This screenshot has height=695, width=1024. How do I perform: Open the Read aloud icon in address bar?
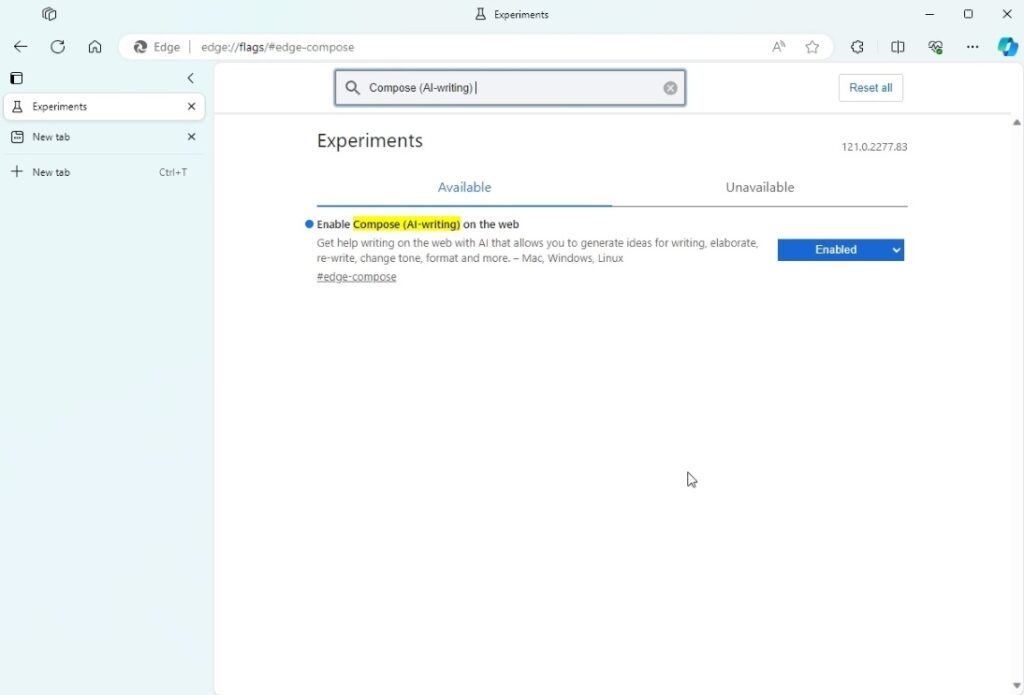click(x=778, y=47)
